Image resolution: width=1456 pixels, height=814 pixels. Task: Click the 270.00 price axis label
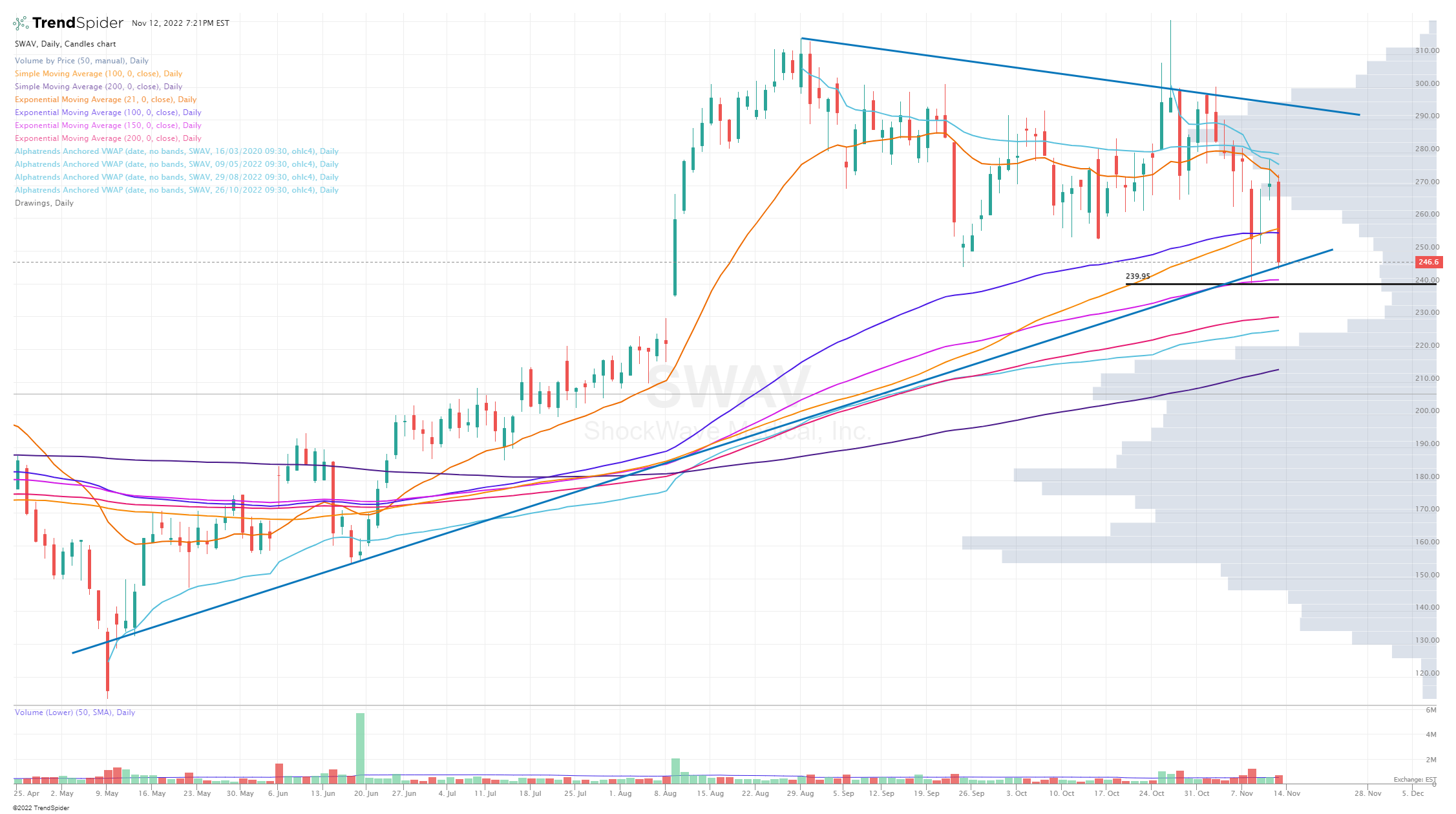click(x=1427, y=182)
